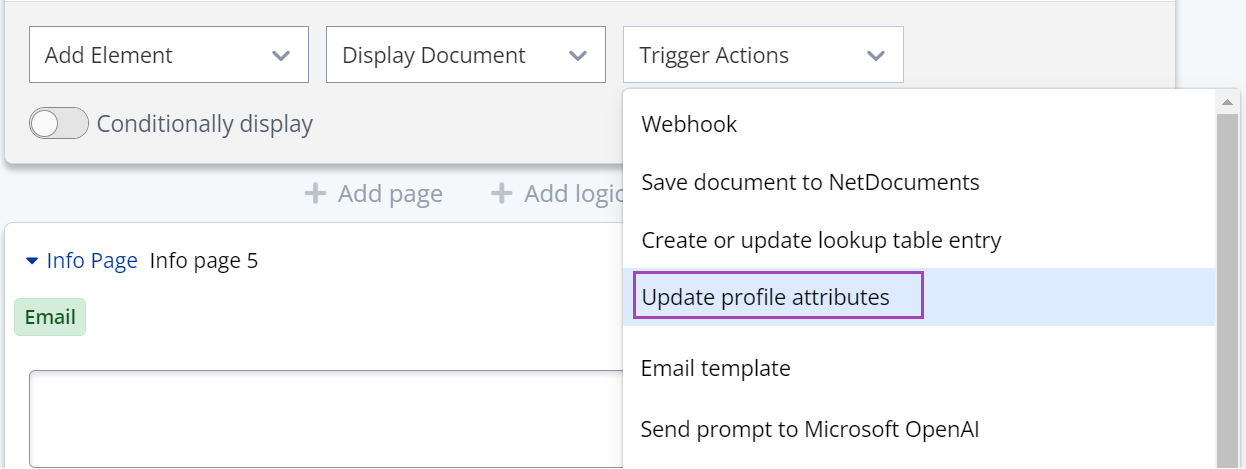Choose Send prompt to Microsoft OpenAI
This screenshot has width=1246, height=469.
pos(918,429)
